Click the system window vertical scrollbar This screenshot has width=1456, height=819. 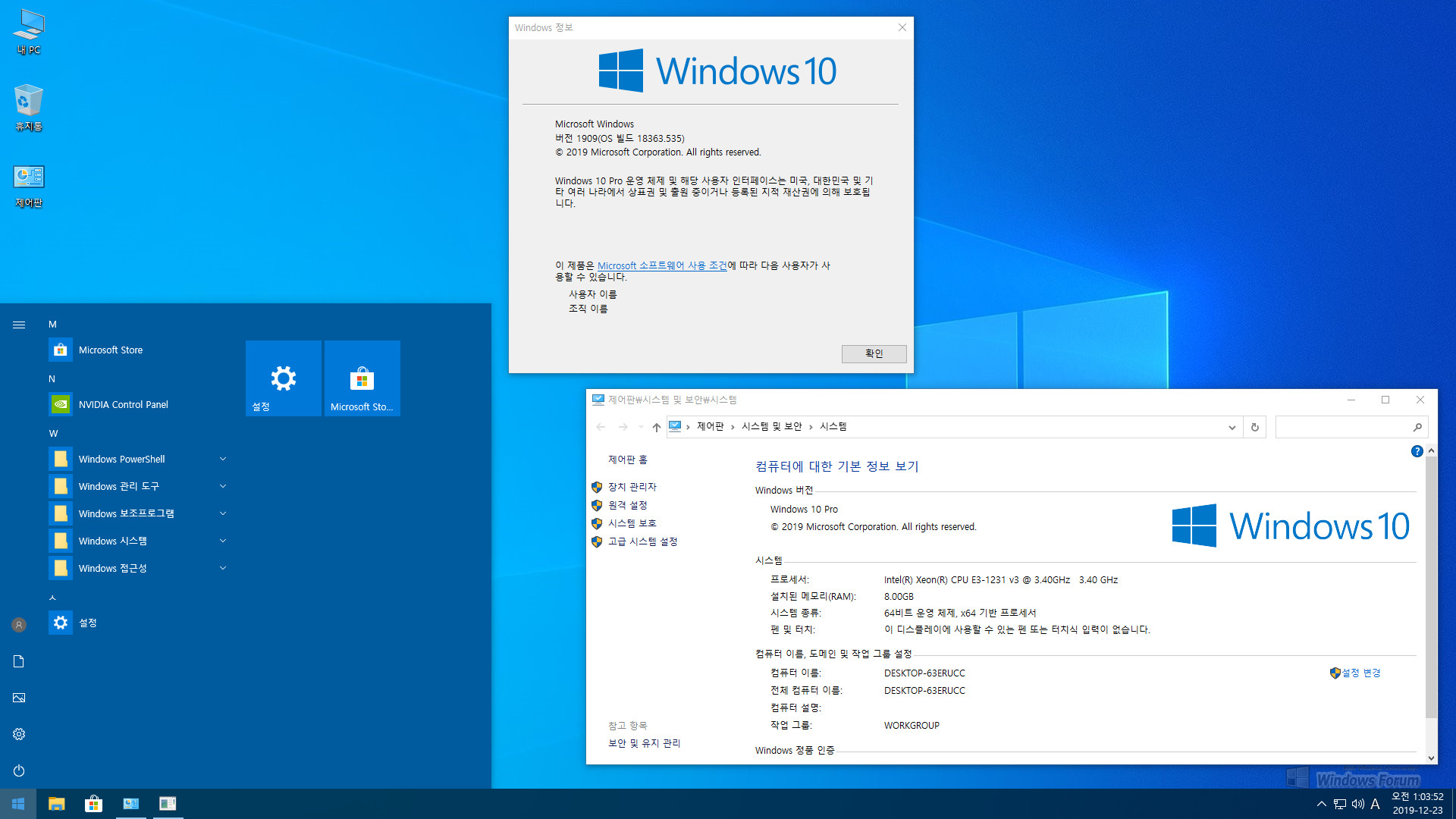pyautogui.click(x=1431, y=588)
